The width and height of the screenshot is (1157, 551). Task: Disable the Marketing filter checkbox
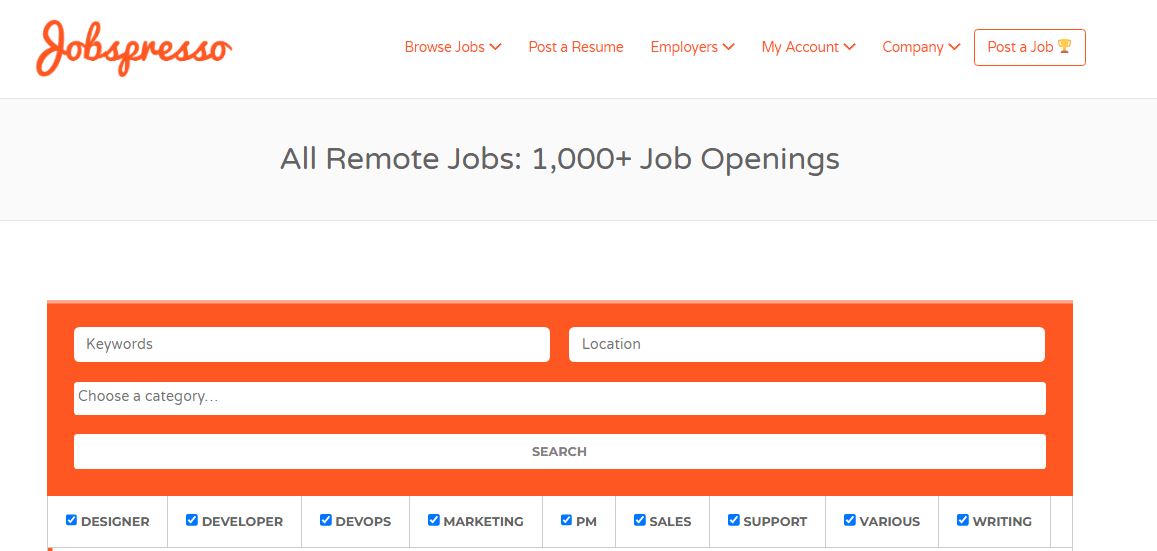[434, 520]
